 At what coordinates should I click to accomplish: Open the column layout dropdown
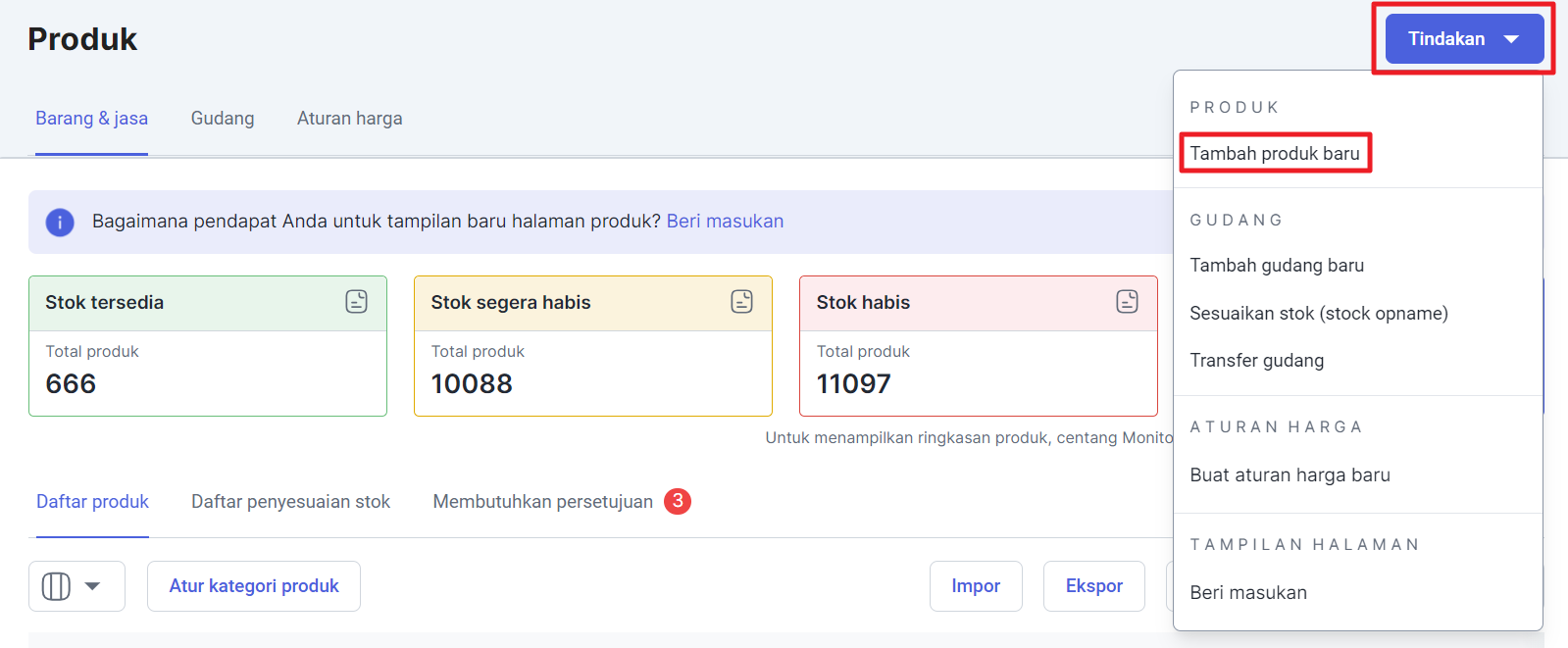[x=76, y=586]
